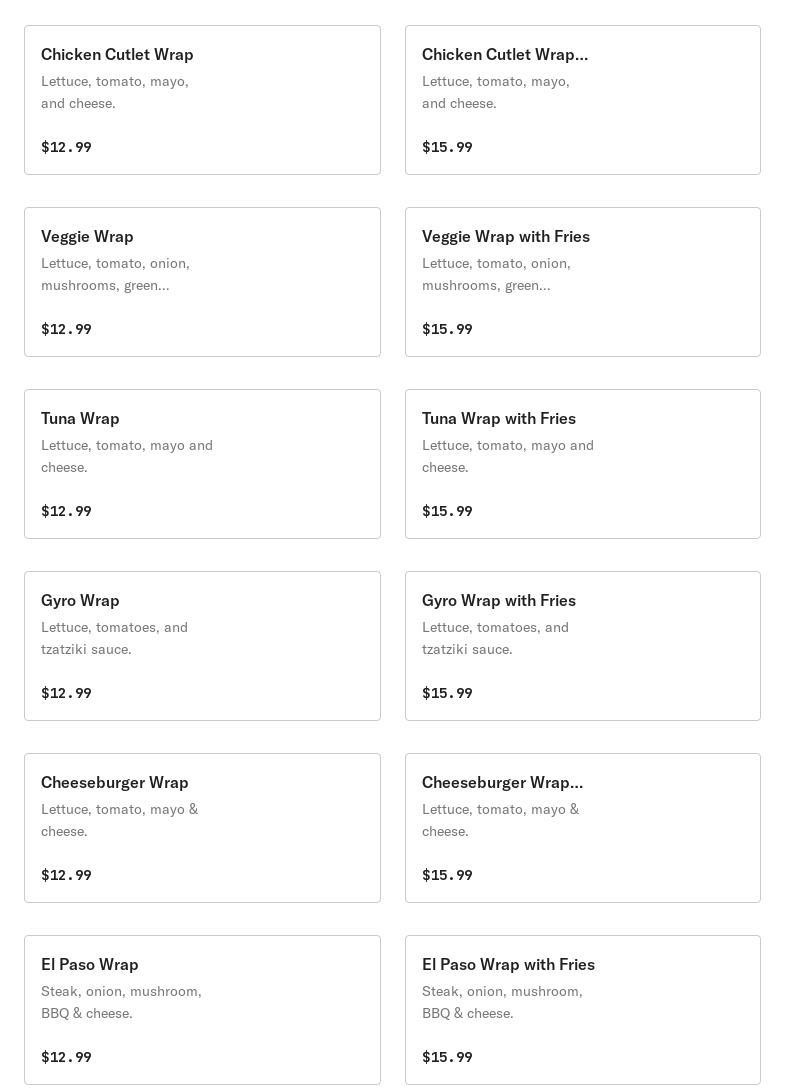Click the El Paso Wrap with Fries title text
Image resolution: width=785 pixels, height=1090 pixels.
(x=508, y=964)
